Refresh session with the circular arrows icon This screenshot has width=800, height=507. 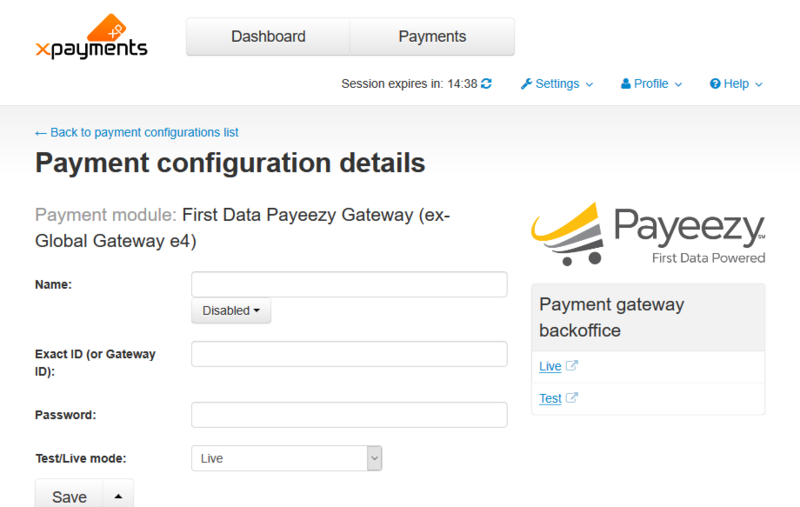click(x=486, y=84)
